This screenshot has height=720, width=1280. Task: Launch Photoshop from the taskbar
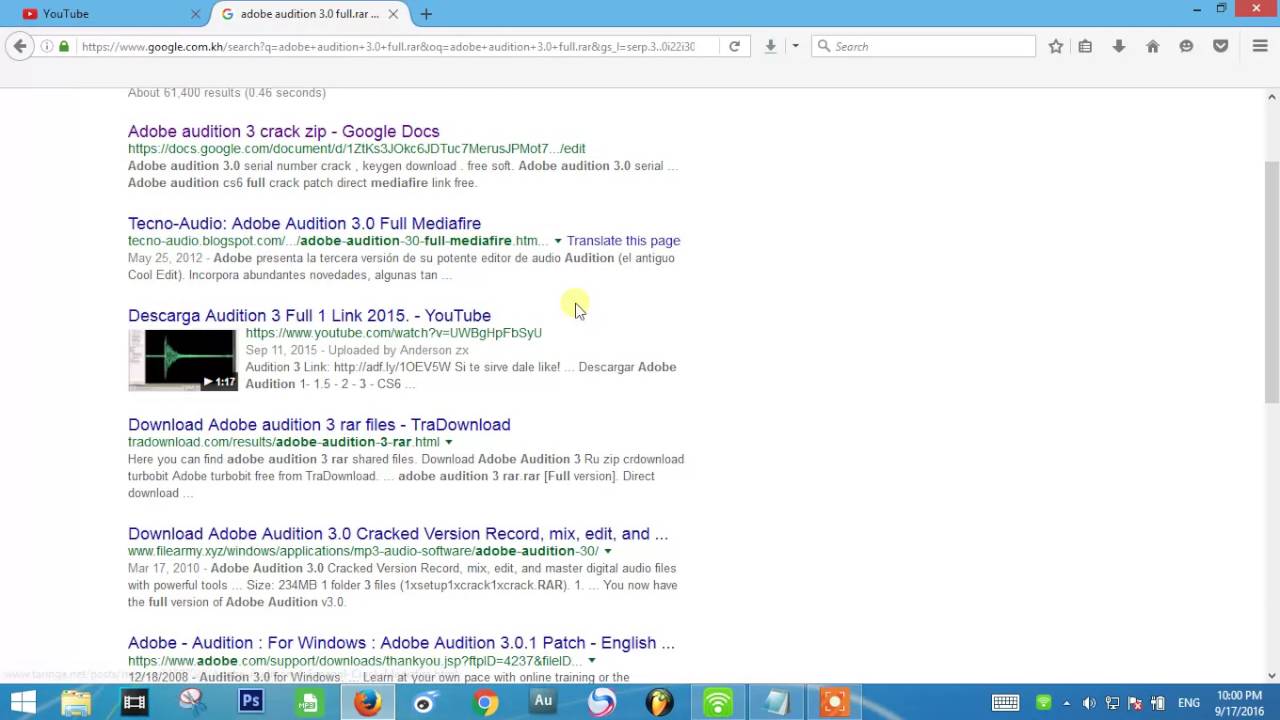tap(251, 702)
